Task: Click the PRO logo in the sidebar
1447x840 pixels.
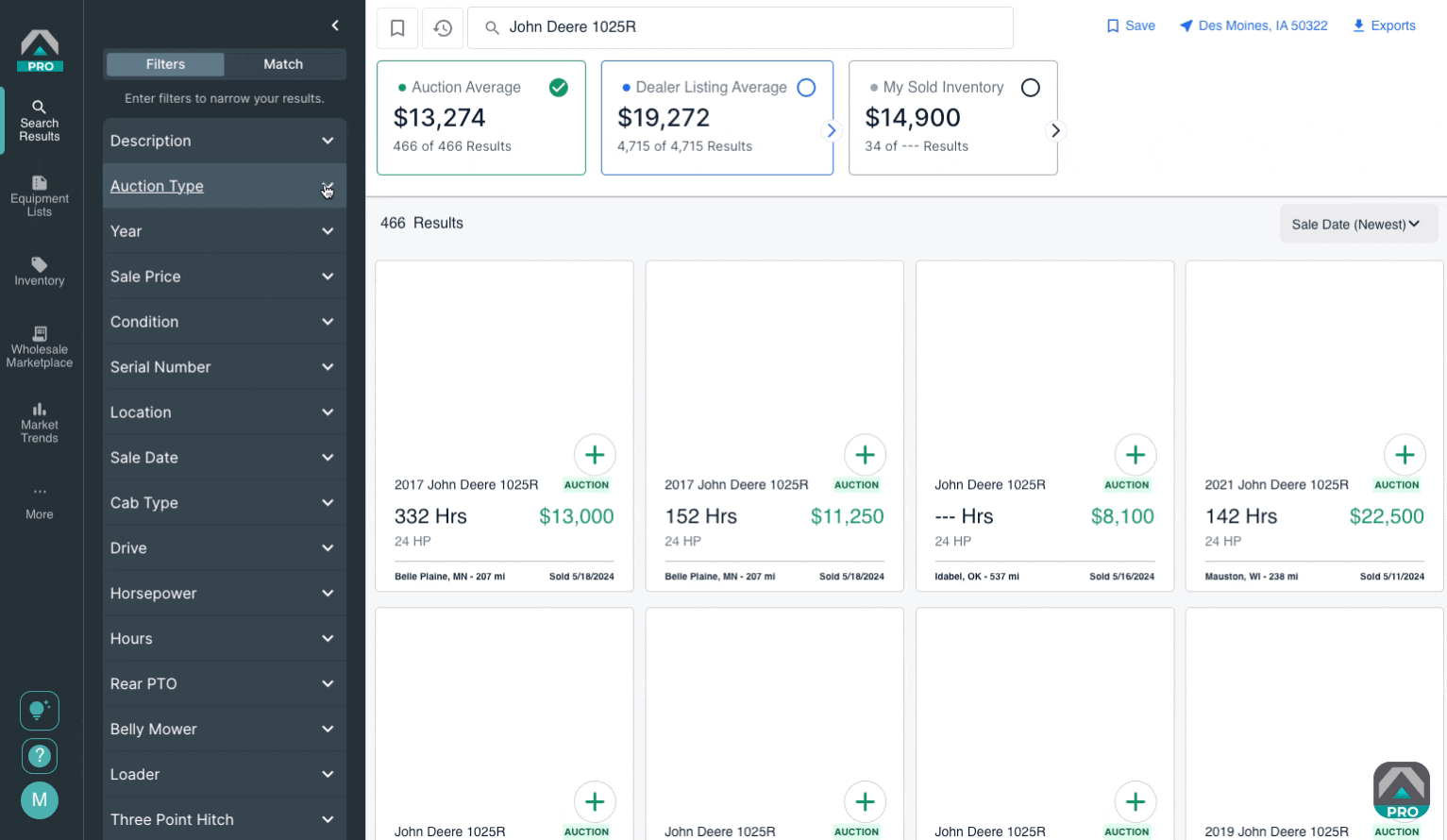Action: 40,50
